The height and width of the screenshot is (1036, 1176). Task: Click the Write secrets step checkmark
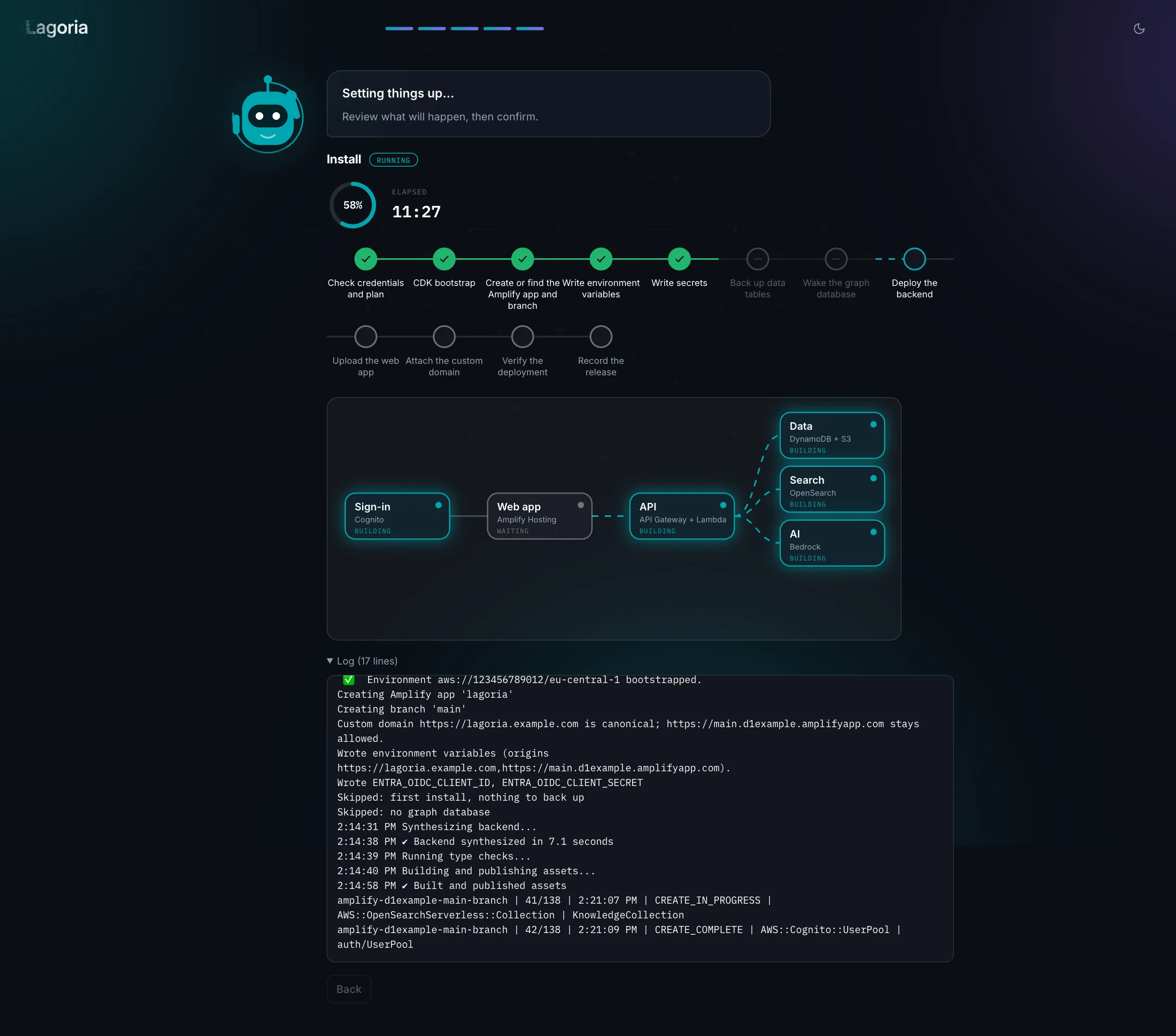(679, 259)
